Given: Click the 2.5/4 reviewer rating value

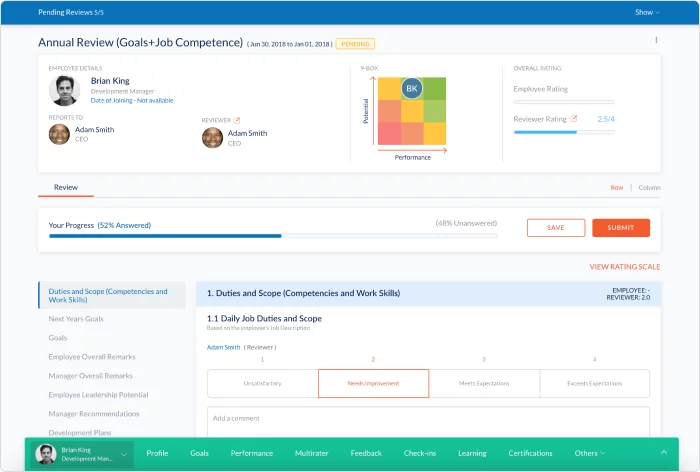Looking at the screenshot, I should (606, 119).
